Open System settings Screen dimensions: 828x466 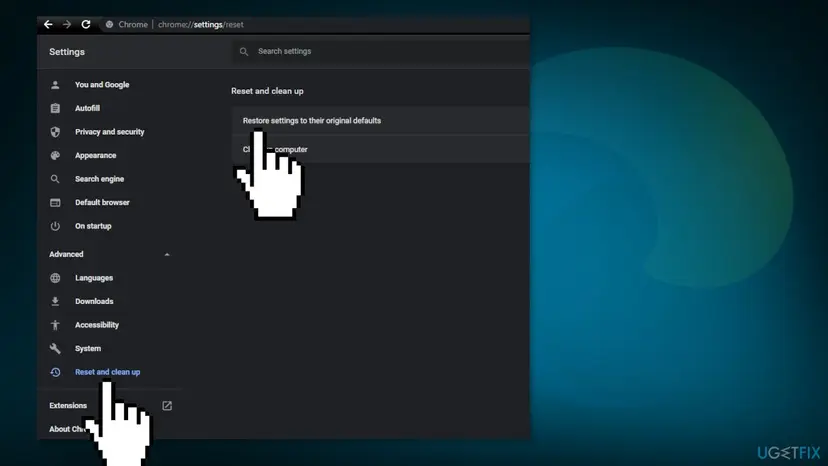(x=88, y=349)
